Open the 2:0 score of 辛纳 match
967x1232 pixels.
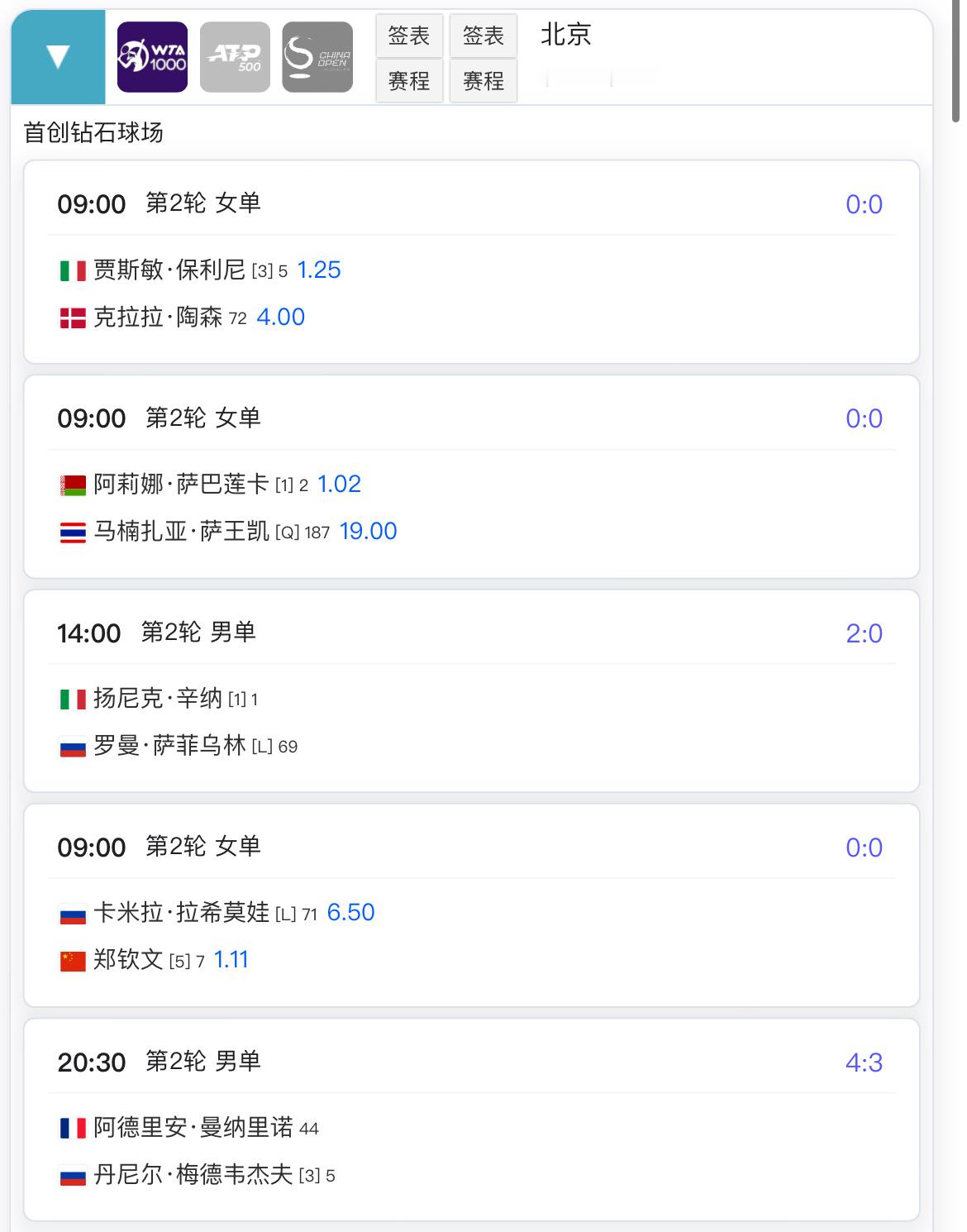tap(864, 633)
